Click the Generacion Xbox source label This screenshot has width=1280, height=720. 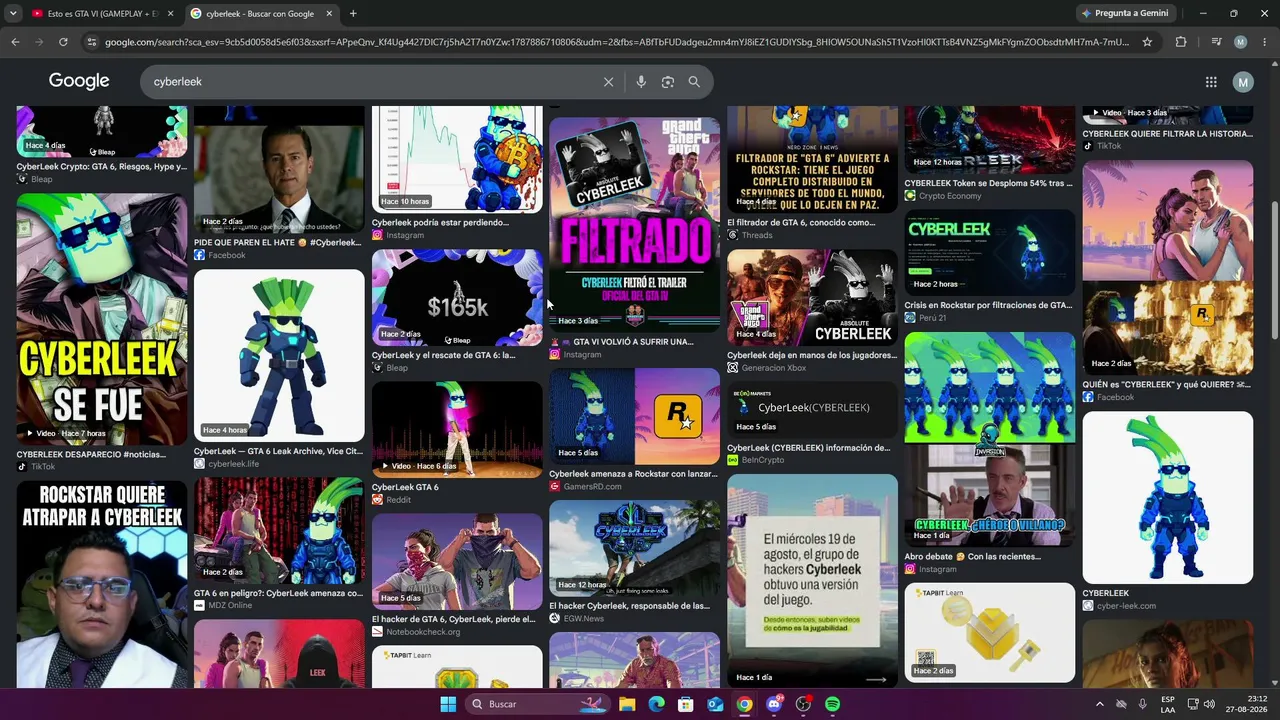tap(773, 368)
